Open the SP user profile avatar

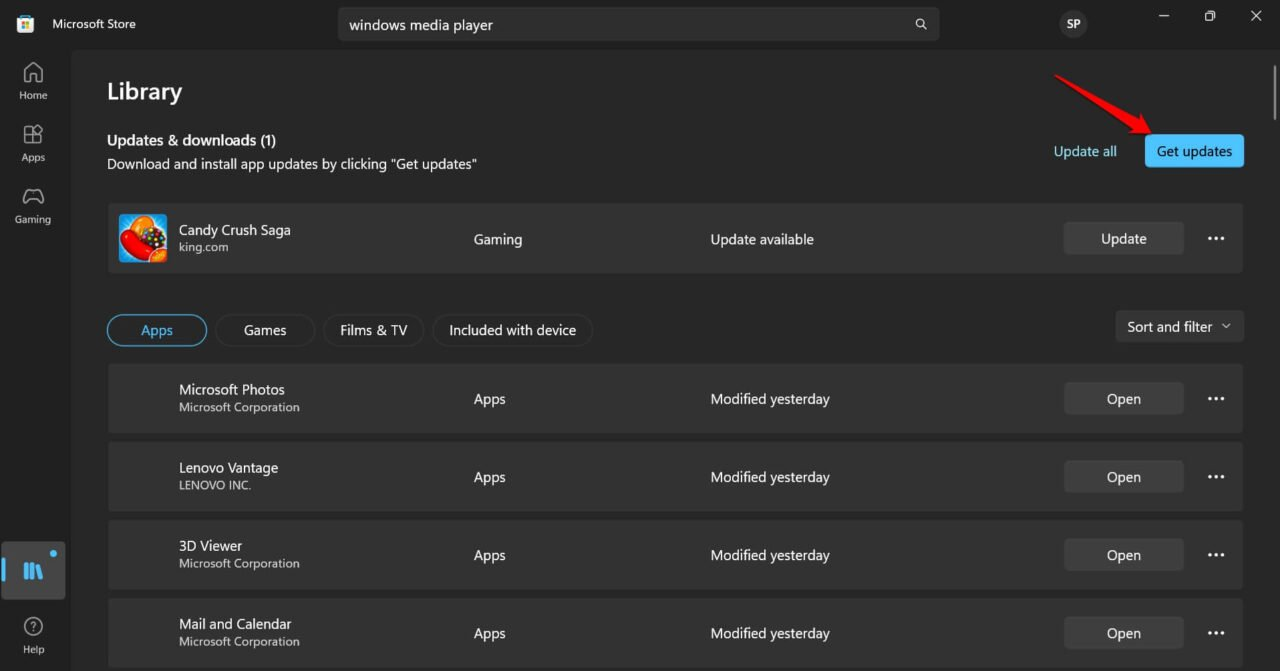1073,24
